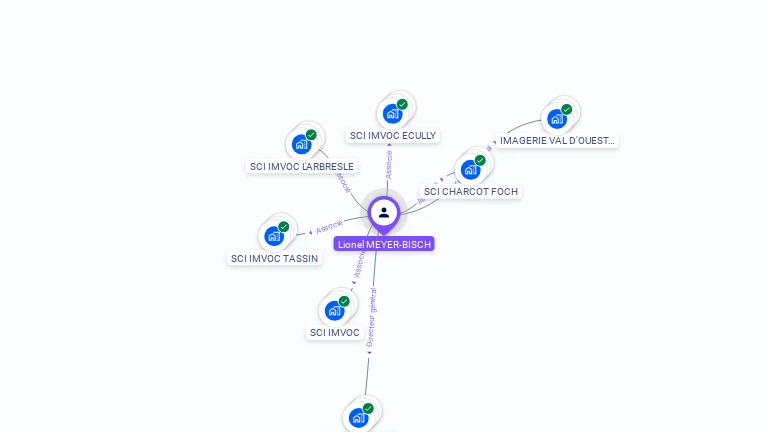Screen dimensions: 768x432
Task: Select the Directeur général edge label
Action: (372, 317)
